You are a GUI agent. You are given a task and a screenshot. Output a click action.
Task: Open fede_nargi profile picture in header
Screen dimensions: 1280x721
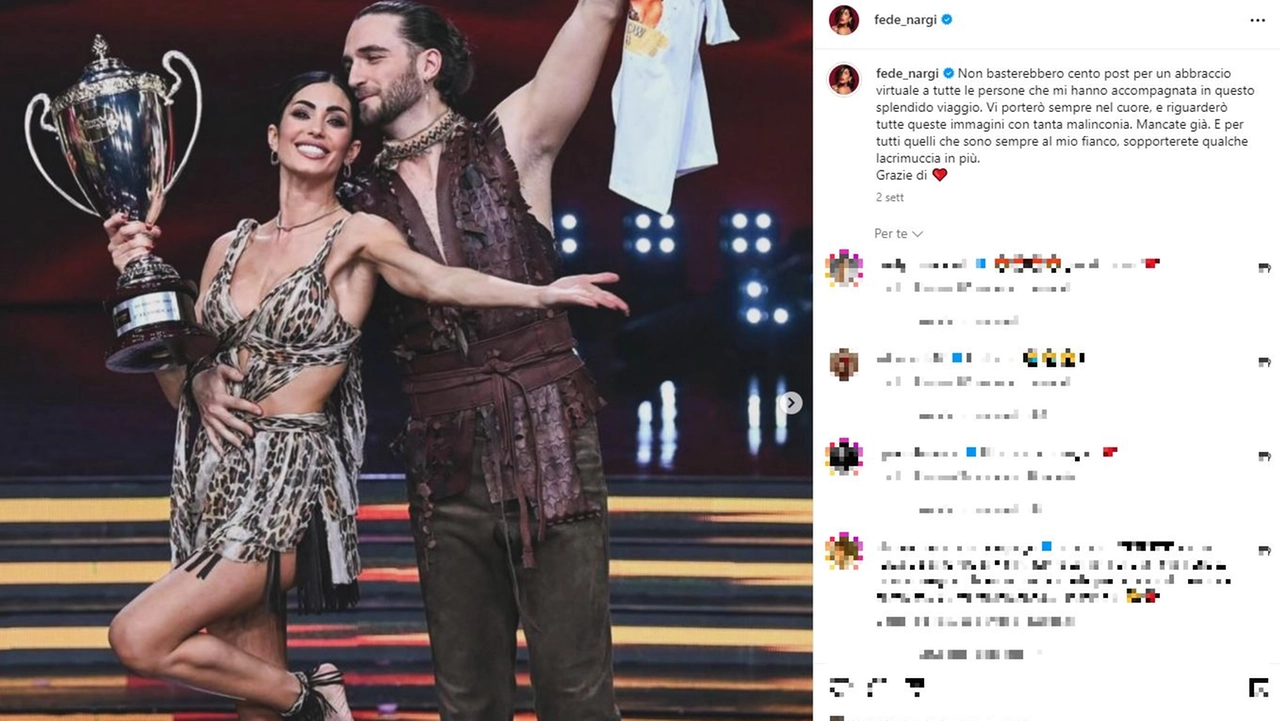844,19
